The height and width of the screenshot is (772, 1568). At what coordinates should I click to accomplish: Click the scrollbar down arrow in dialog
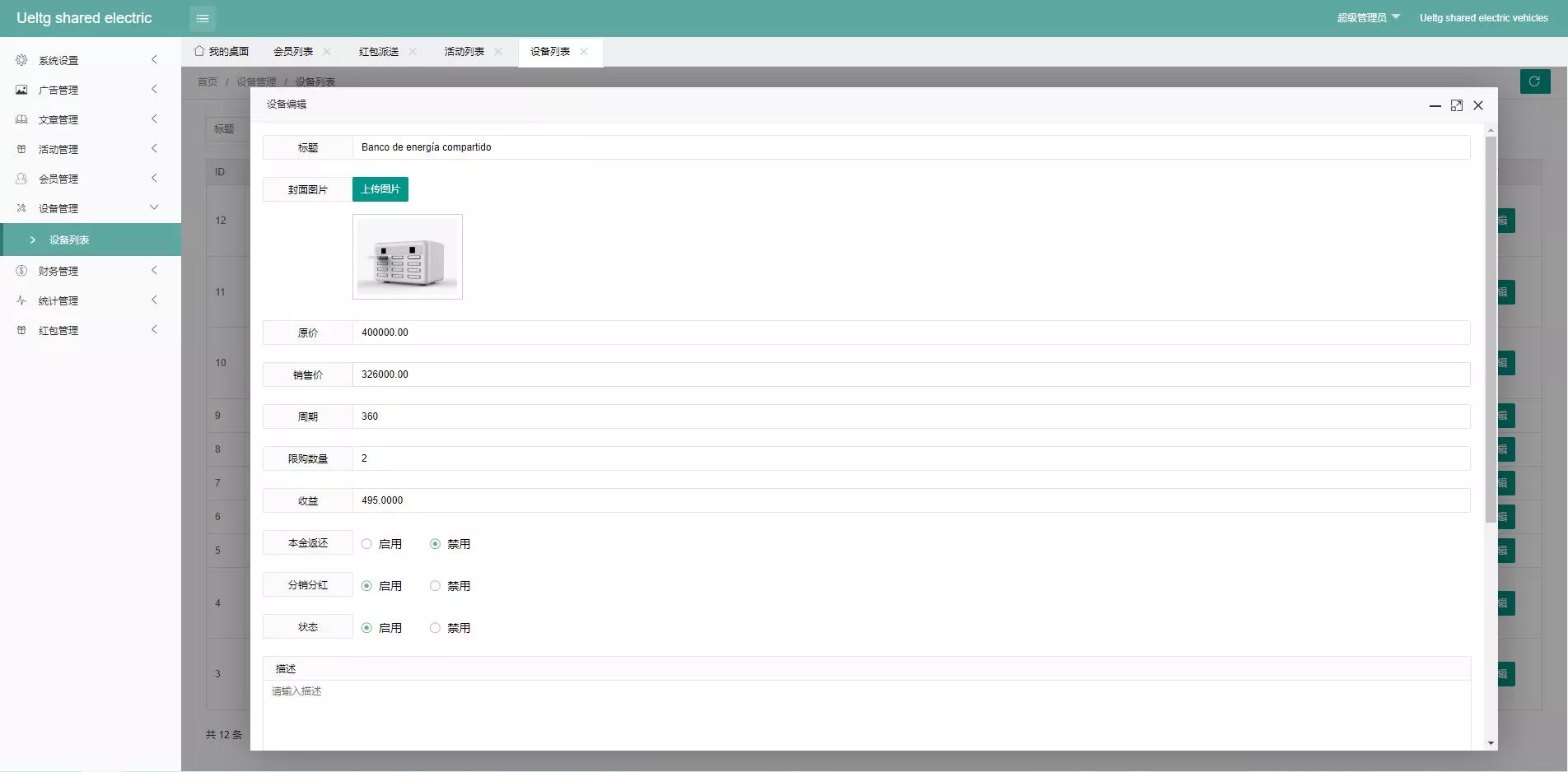pyautogui.click(x=1491, y=743)
